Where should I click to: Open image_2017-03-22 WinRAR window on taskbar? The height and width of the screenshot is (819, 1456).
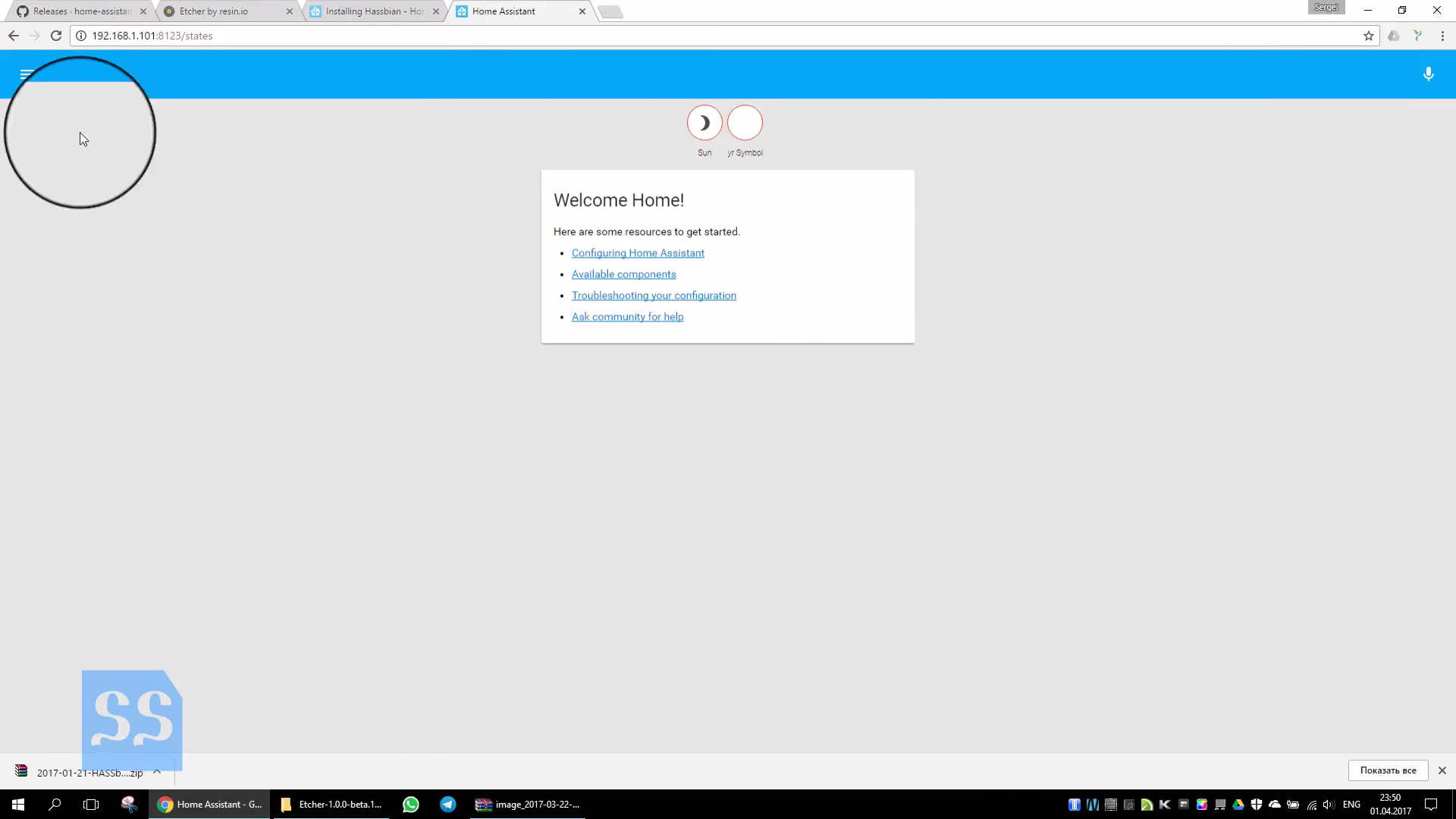coord(528,805)
